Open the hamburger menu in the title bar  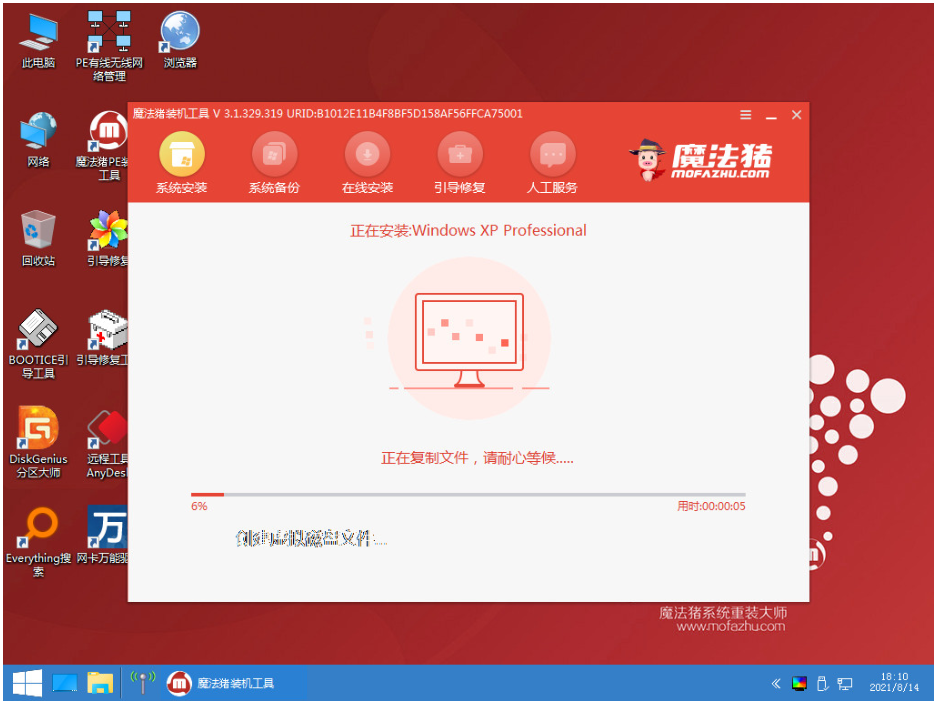(745, 114)
